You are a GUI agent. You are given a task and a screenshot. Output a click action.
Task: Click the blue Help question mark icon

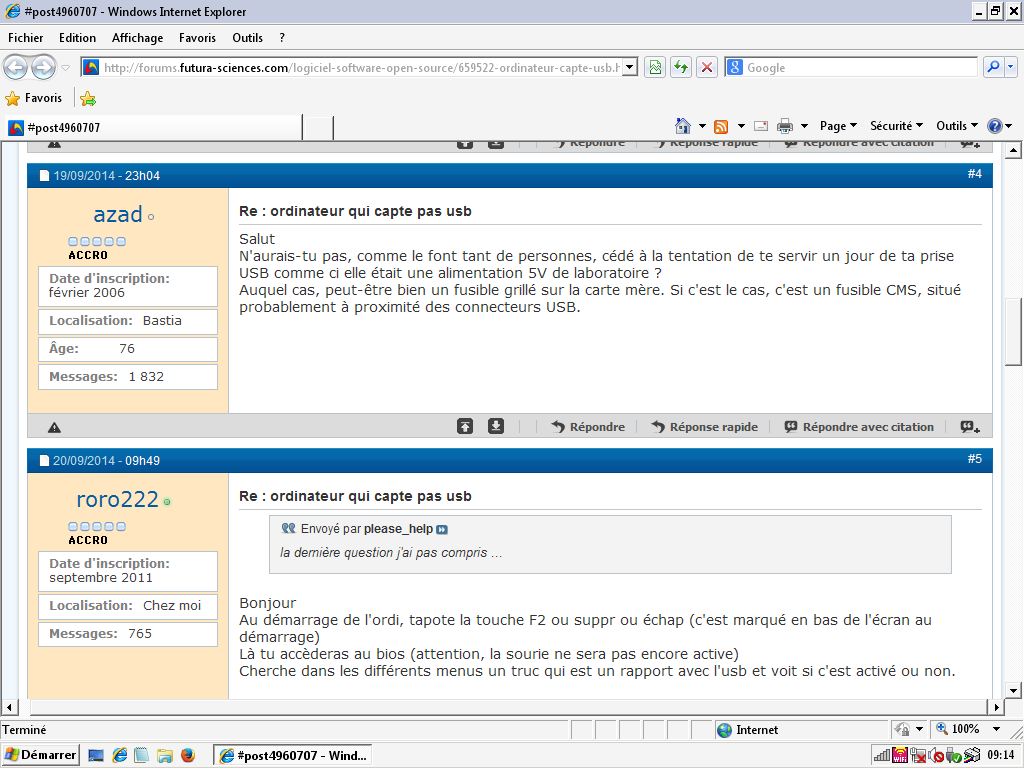click(995, 126)
